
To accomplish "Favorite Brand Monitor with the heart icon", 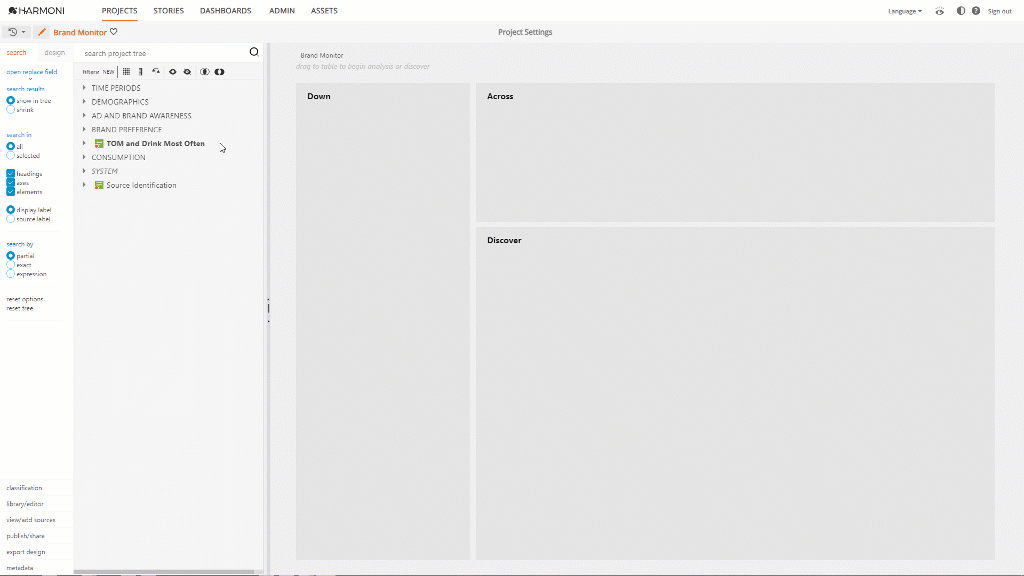I will [114, 31].
